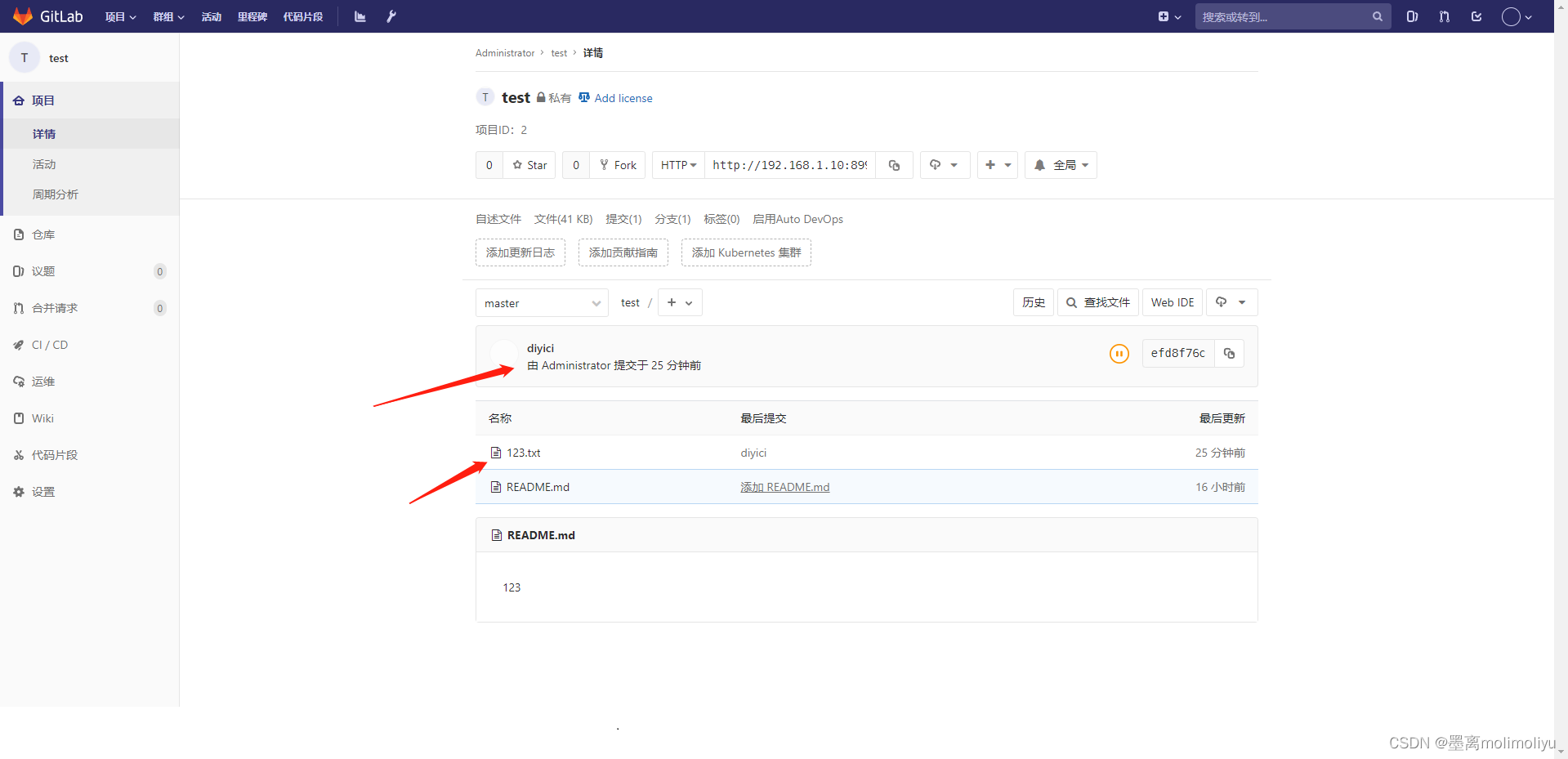Click pipeline paused status icon
This screenshot has width=1568, height=759.
pos(1119,354)
